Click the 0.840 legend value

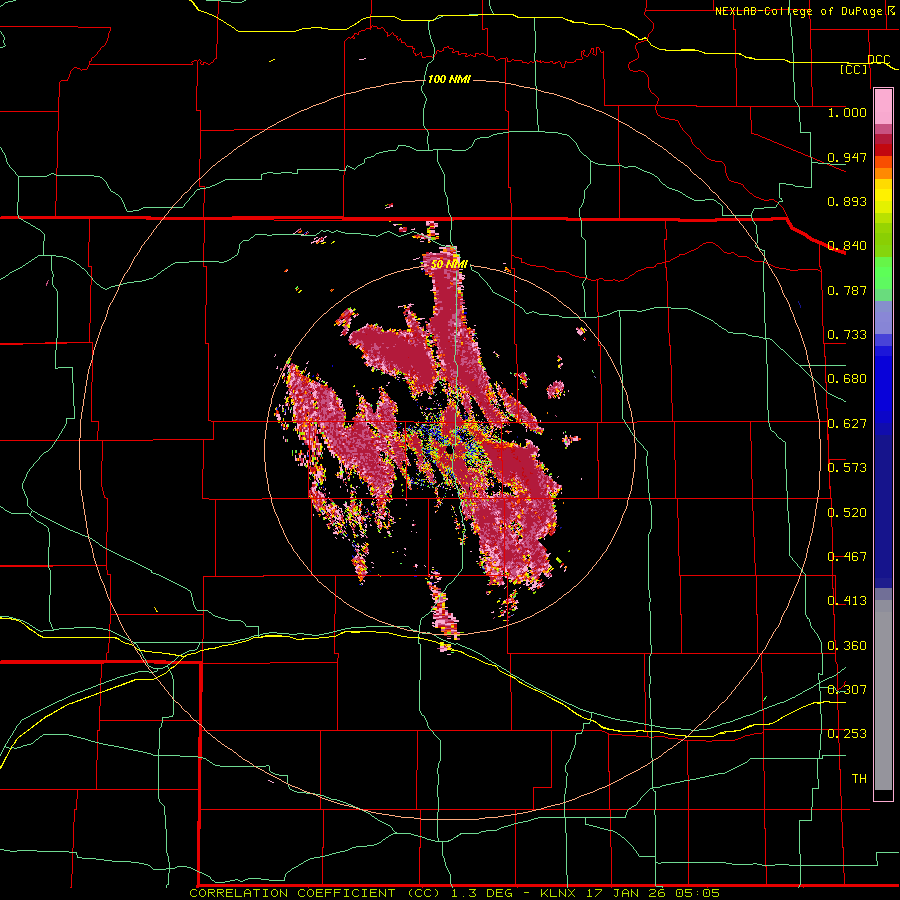coord(847,246)
